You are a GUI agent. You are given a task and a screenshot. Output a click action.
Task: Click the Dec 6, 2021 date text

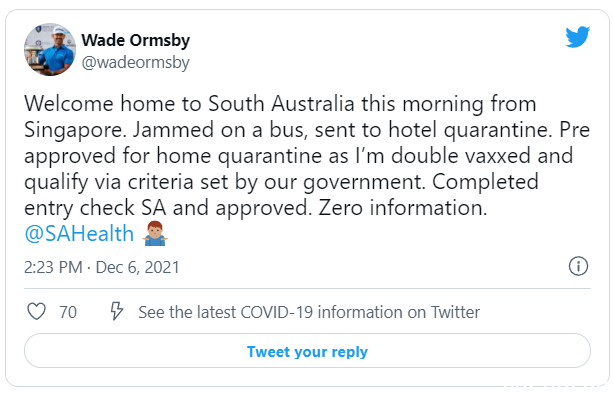coord(137,267)
